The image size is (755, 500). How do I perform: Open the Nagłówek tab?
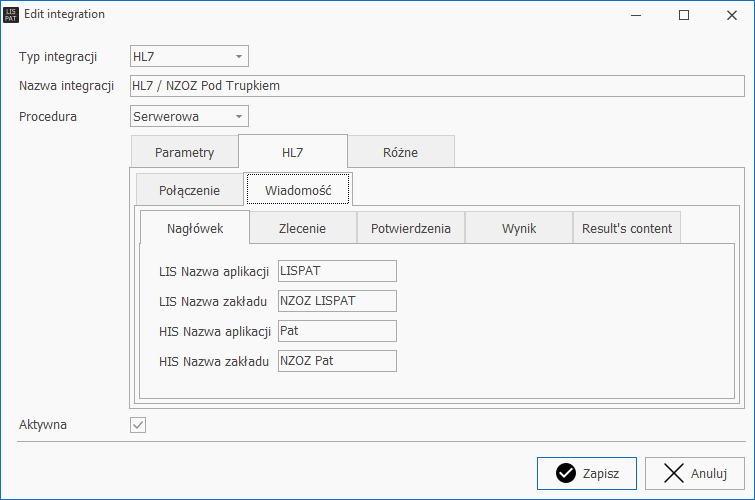tap(194, 228)
